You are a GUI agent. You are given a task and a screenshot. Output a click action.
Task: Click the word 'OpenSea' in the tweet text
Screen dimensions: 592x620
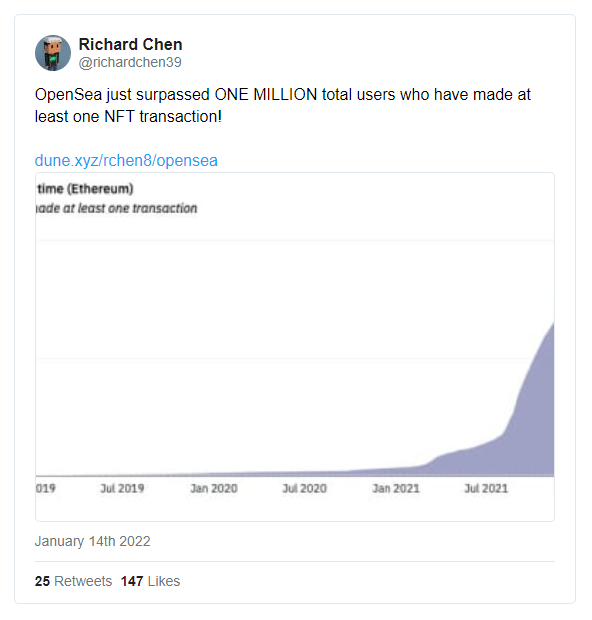pyautogui.click(x=68, y=95)
